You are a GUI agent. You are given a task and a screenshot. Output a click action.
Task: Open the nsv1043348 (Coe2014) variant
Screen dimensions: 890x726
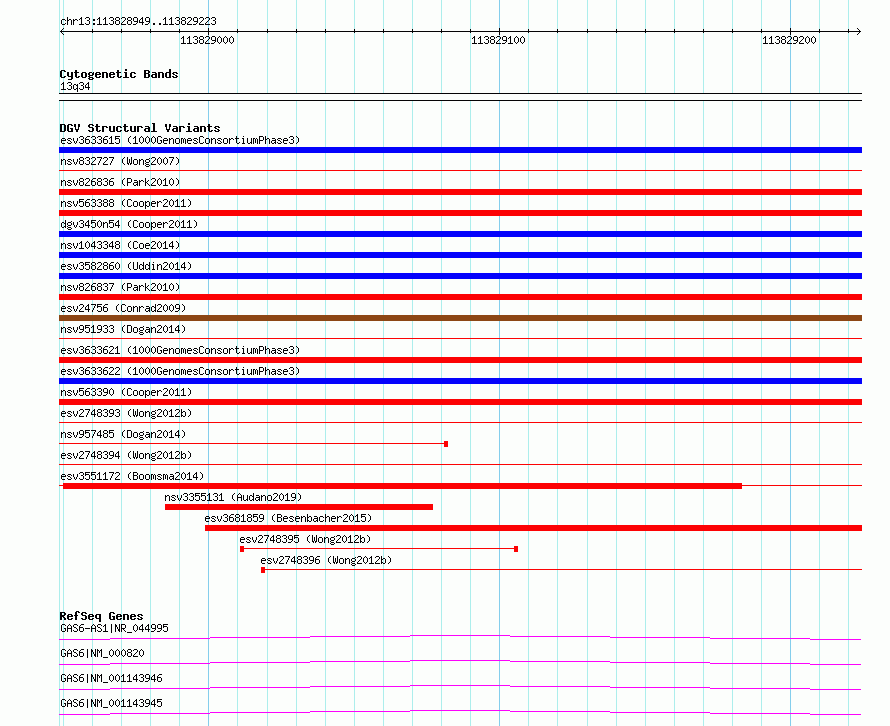pos(120,245)
